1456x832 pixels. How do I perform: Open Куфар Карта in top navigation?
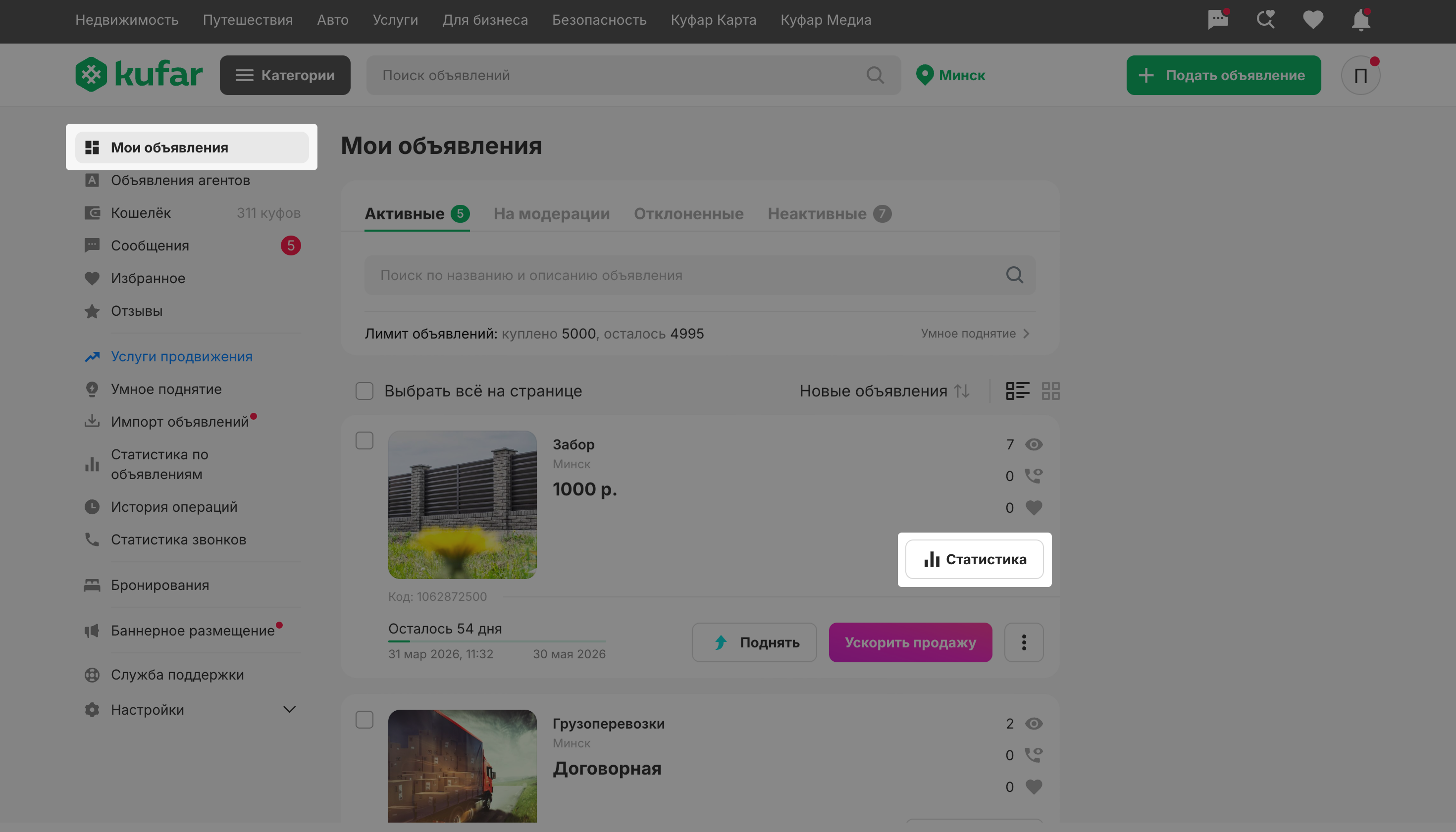(x=714, y=20)
